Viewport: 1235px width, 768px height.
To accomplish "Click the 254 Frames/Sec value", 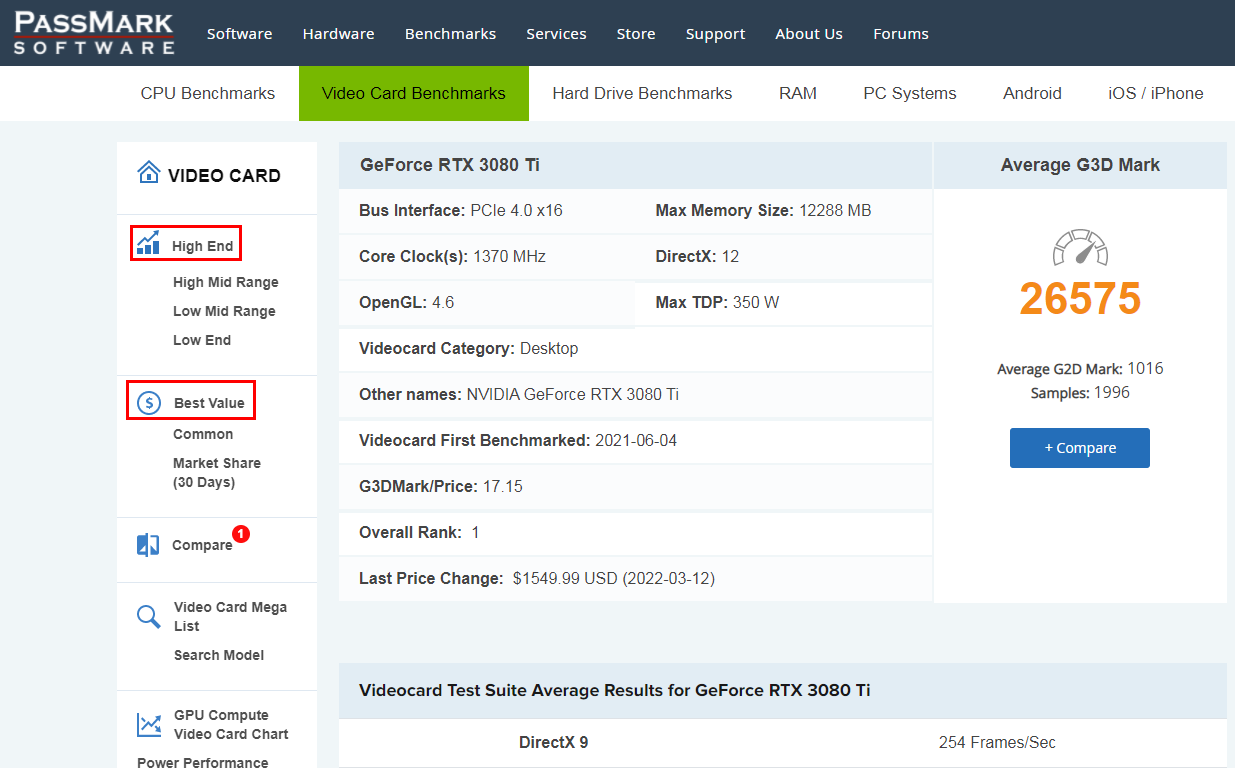I will coord(997,742).
